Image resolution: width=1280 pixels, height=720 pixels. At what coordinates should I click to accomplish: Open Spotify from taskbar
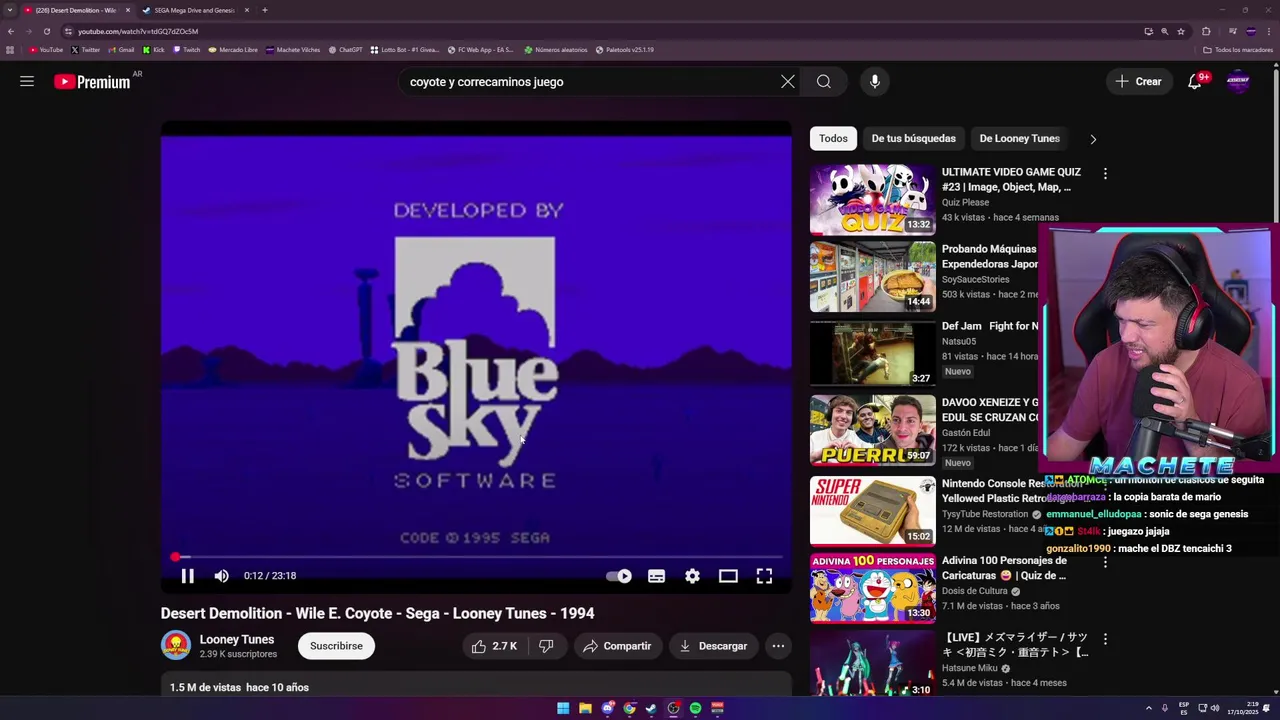[695, 708]
